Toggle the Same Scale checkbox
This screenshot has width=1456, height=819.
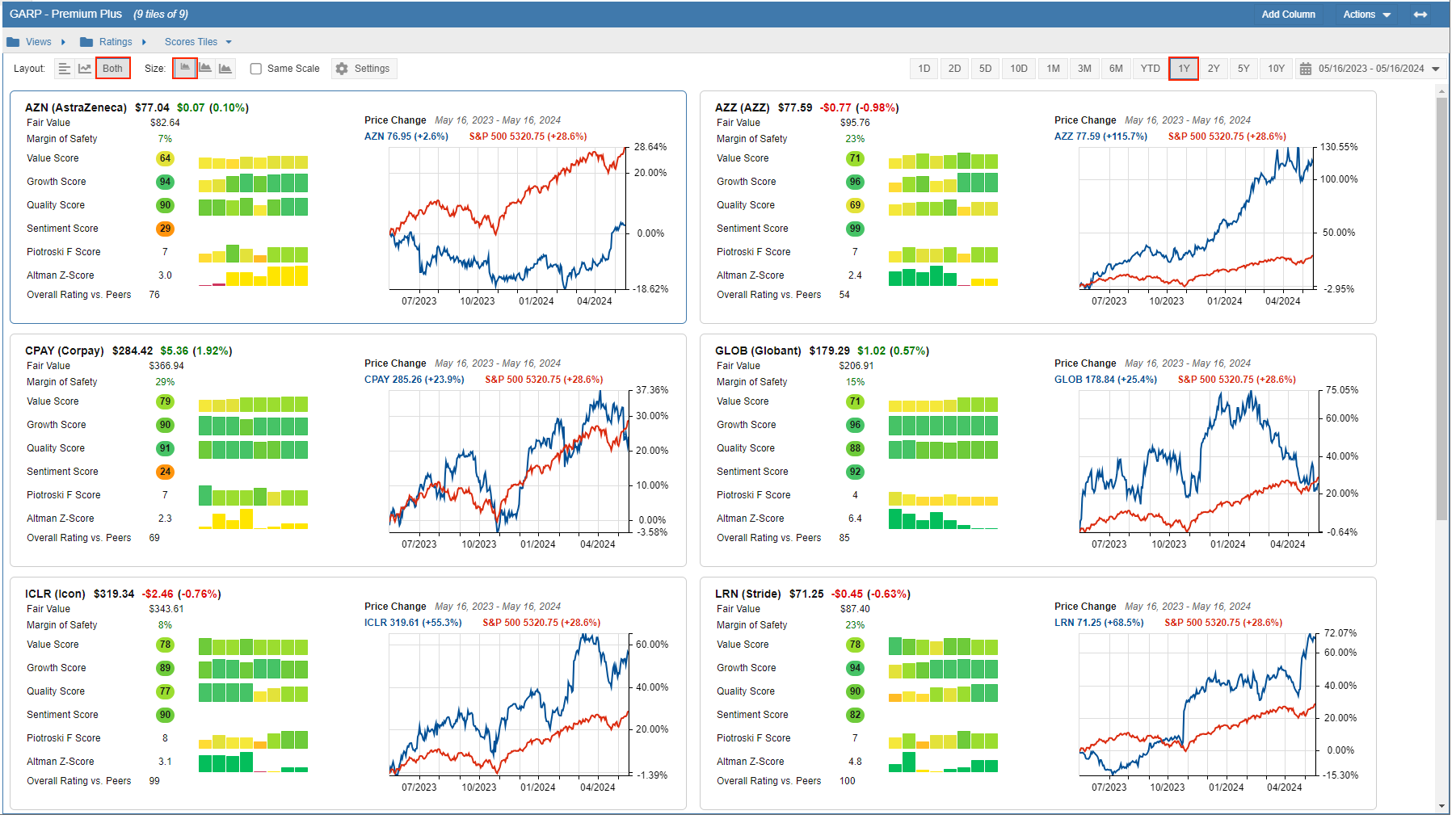[256, 69]
